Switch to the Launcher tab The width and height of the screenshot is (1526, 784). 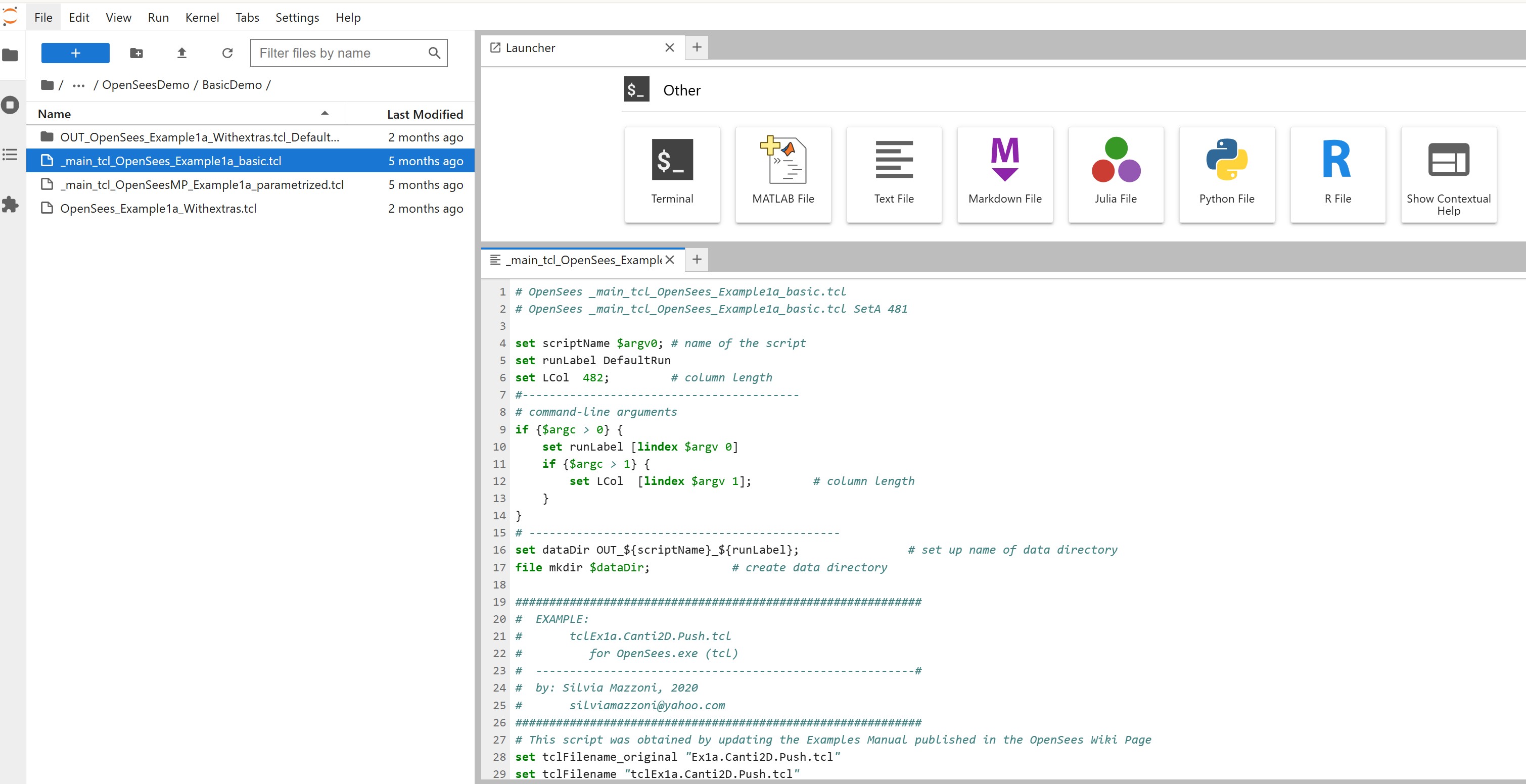[x=530, y=48]
